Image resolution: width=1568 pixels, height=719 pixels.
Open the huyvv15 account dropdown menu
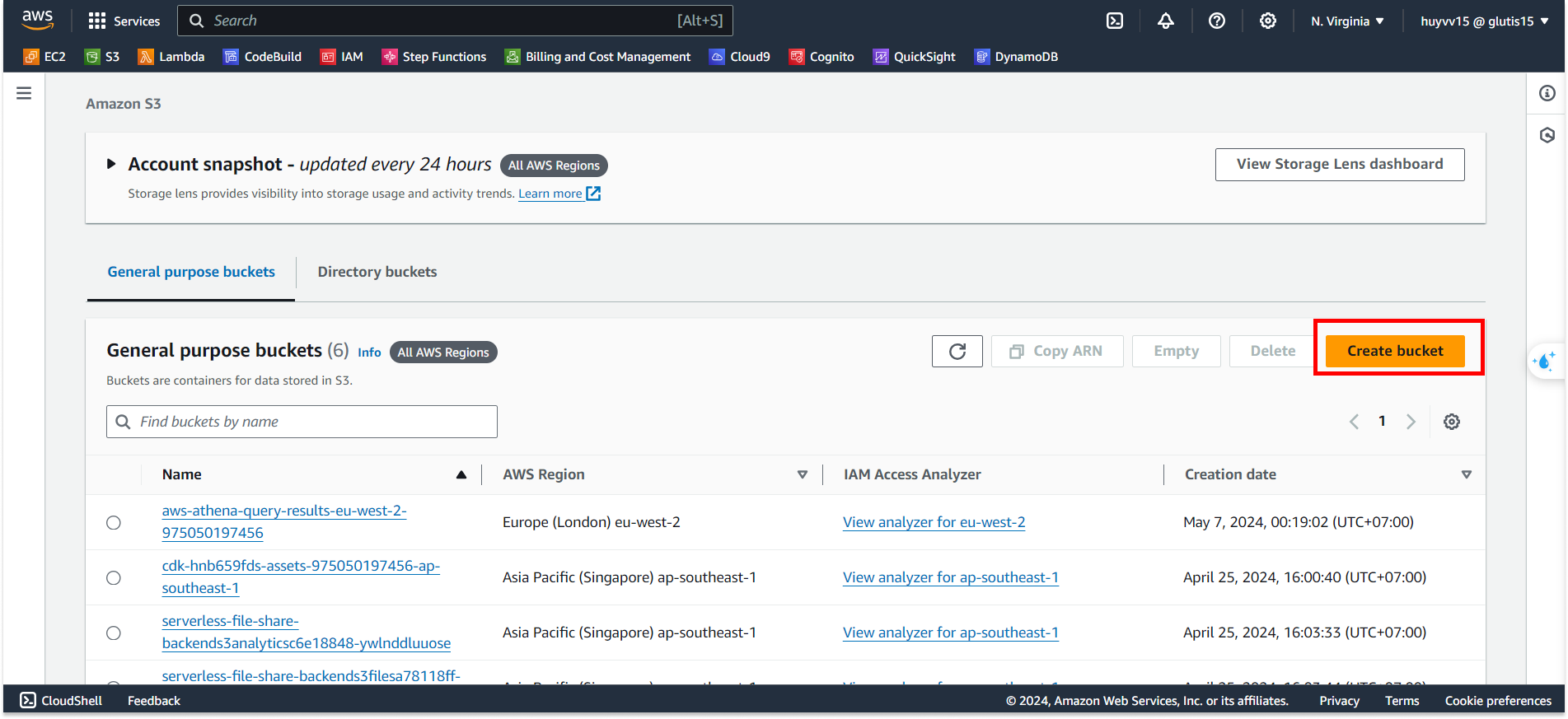(x=1484, y=21)
